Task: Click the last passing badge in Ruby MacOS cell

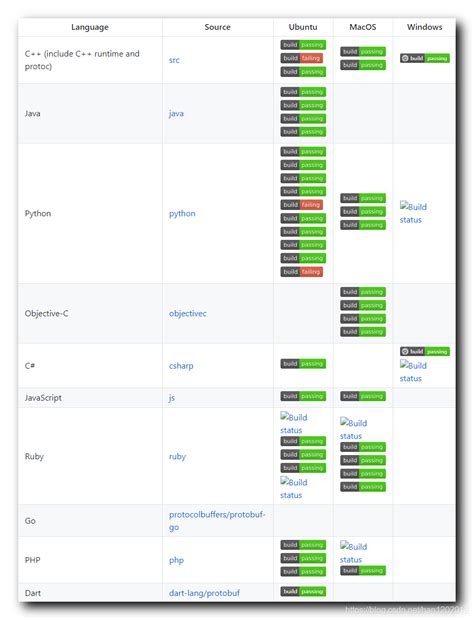Action: click(363, 487)
